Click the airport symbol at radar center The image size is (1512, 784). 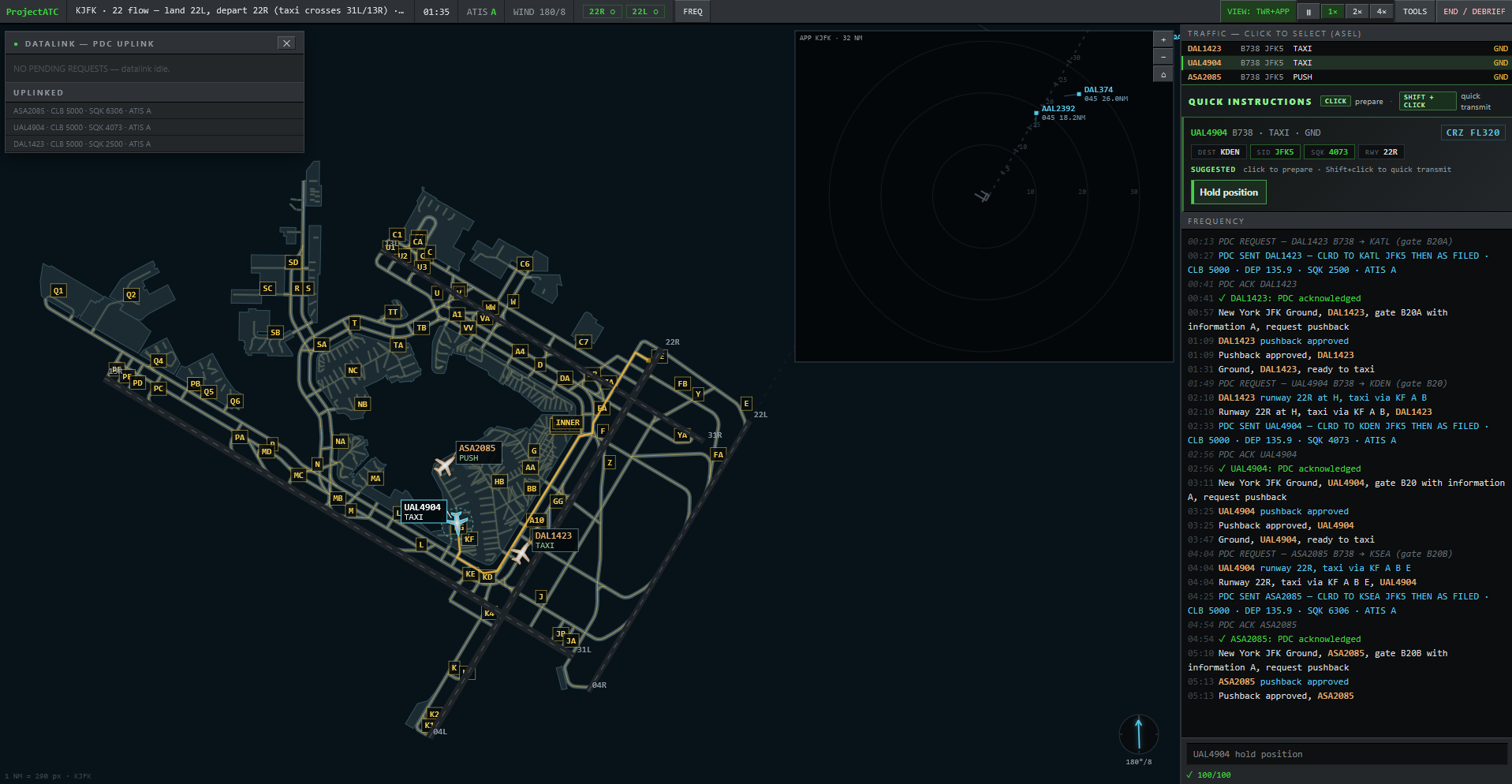coord(983,195)
